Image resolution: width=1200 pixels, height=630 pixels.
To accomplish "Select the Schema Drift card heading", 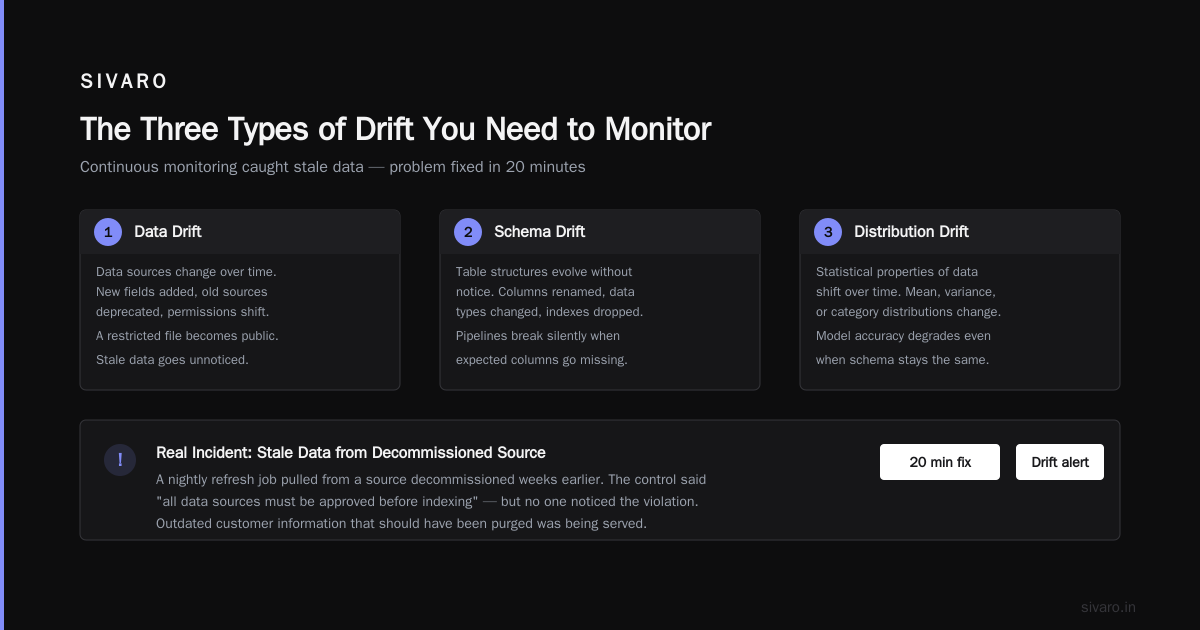I will 540,232.
